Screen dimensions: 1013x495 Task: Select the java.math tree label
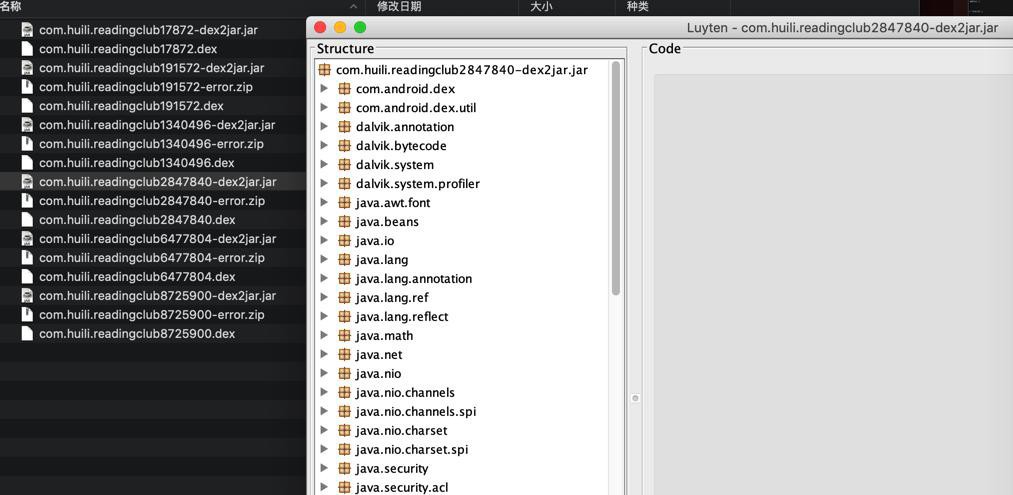coord(384,335)
